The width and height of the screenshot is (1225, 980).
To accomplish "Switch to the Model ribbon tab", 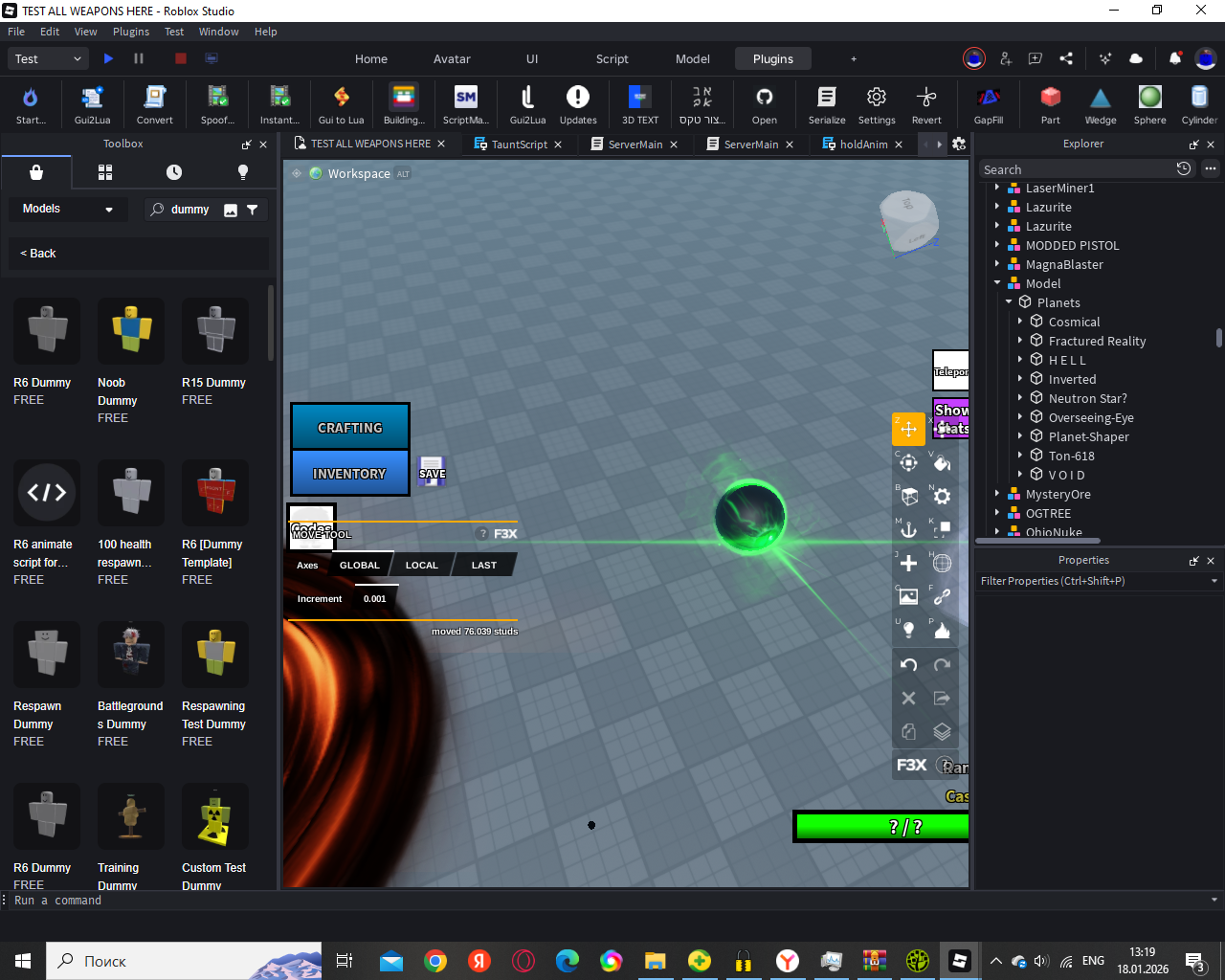I will click(693, 58).
